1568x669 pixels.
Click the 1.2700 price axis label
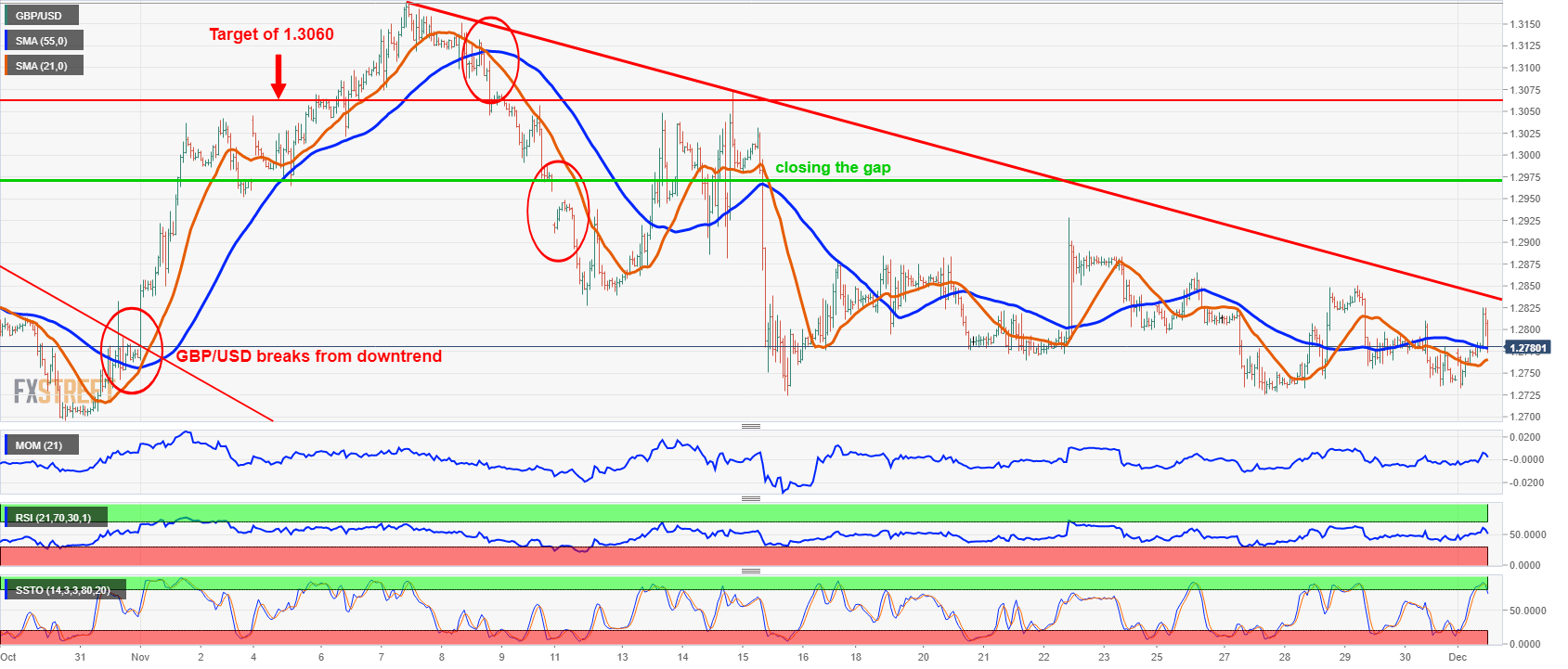1525,418
